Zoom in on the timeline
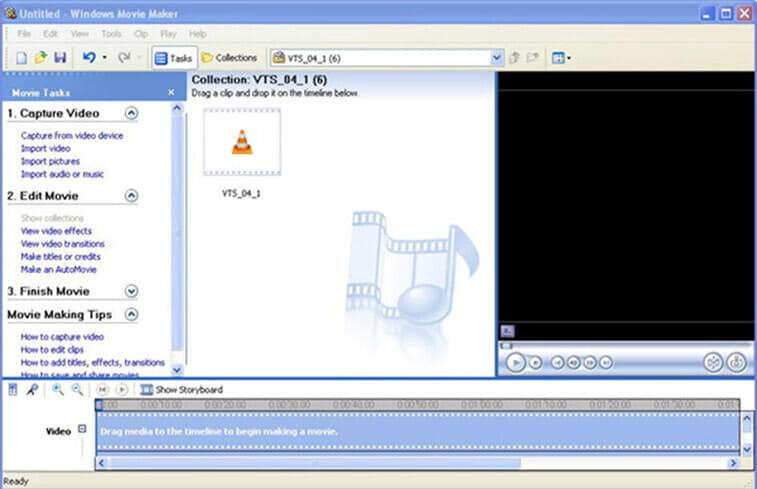Screen dimensions: 757x489 58,390
